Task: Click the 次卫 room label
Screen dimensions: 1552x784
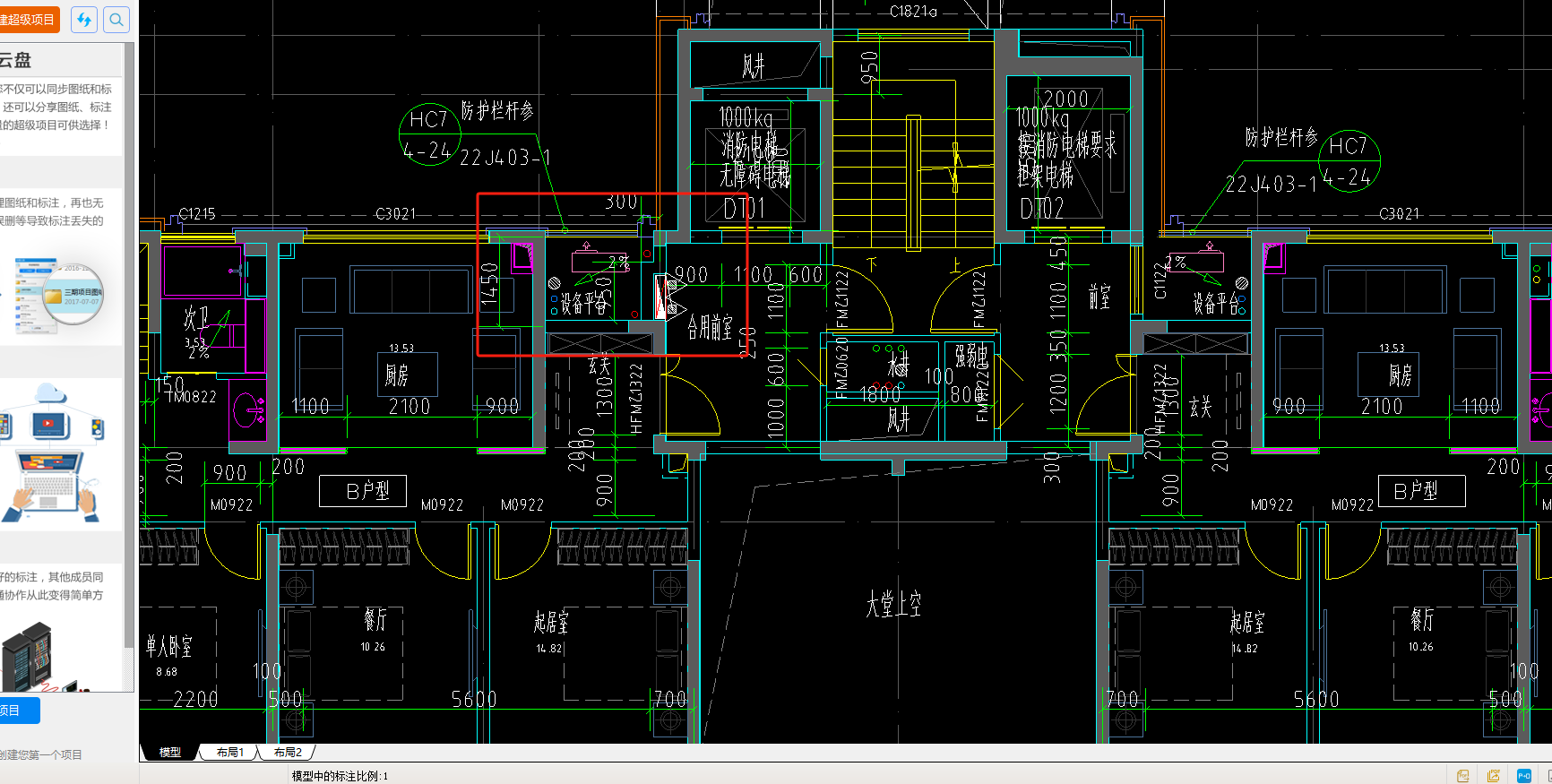Action: pos(196,318)
